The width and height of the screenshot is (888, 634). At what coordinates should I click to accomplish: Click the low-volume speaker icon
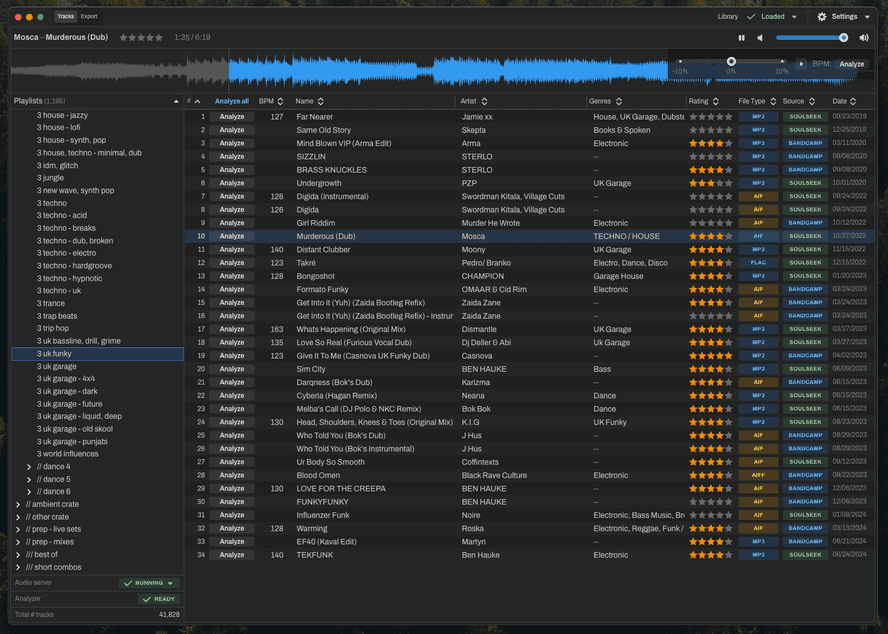click(x=760, y=38)
